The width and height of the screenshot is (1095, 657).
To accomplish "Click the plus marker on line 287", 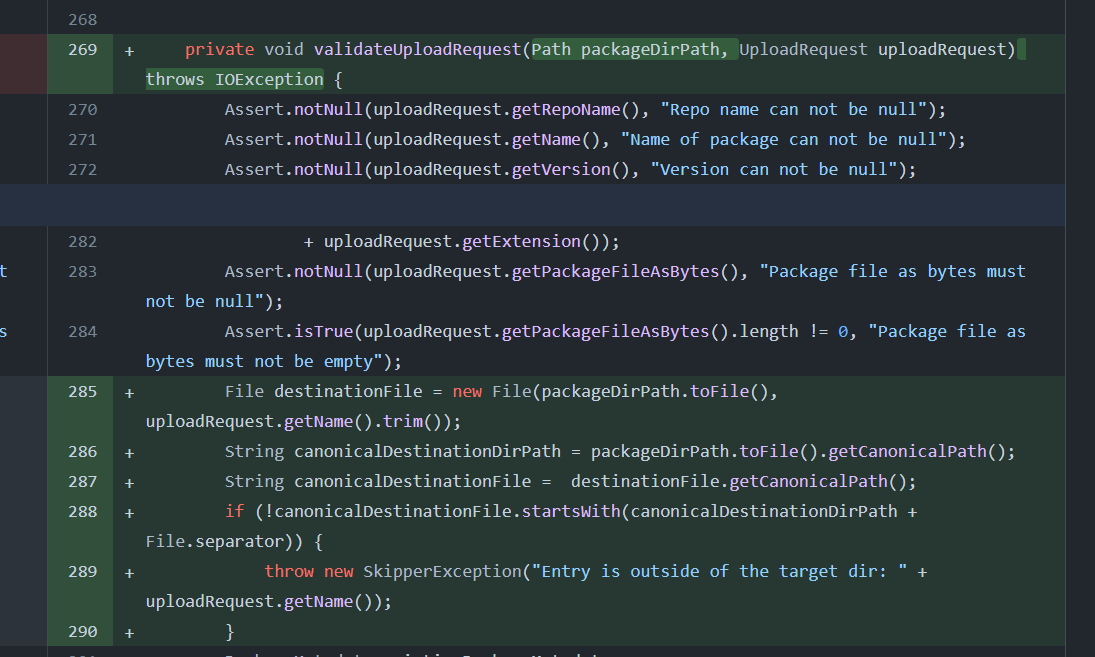I will point(129,483).
